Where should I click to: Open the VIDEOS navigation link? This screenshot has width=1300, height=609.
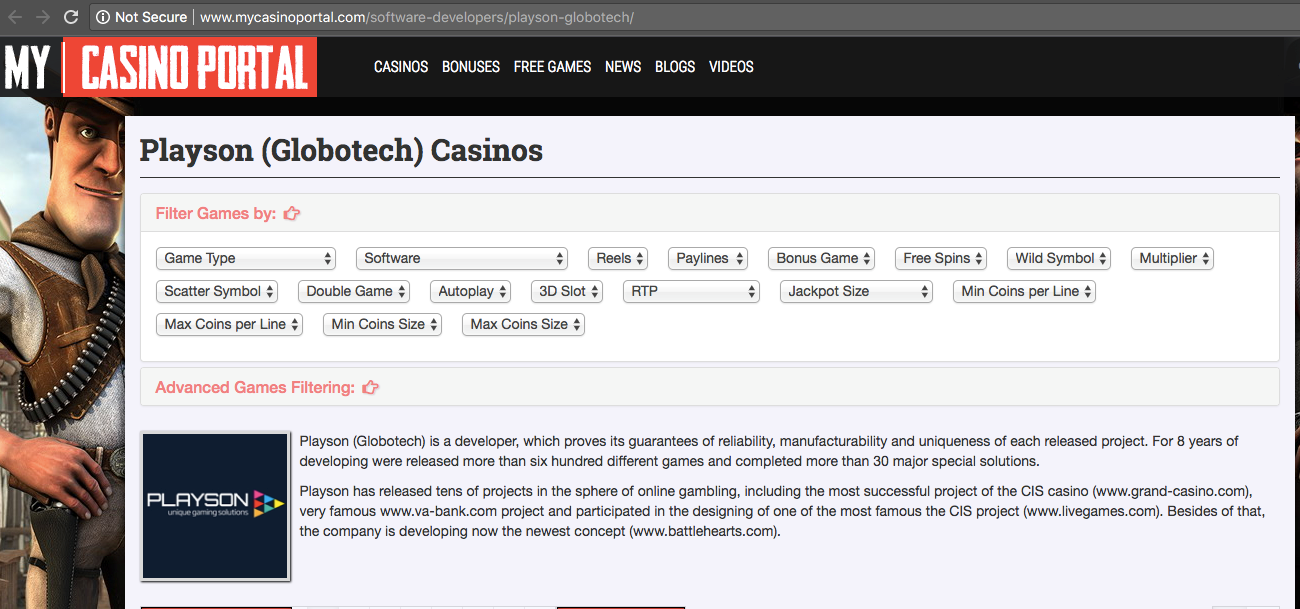tap(731, 67)
